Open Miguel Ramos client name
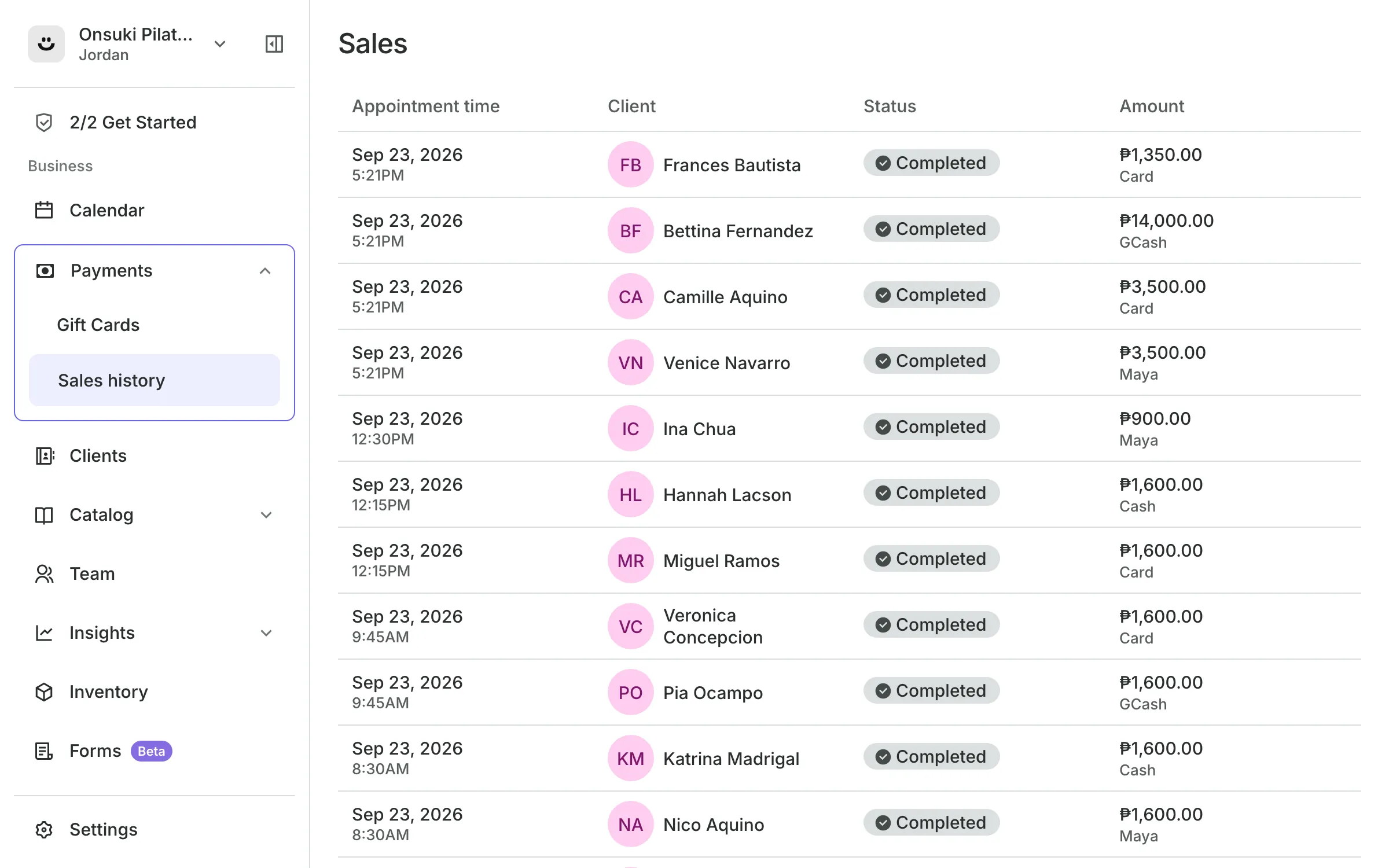This screenshot has height=868, width=1389. click(721, 561)
